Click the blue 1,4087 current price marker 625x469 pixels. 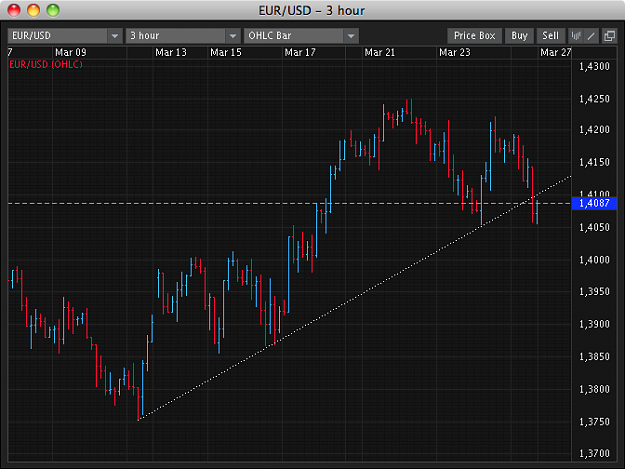pos(594,203)
